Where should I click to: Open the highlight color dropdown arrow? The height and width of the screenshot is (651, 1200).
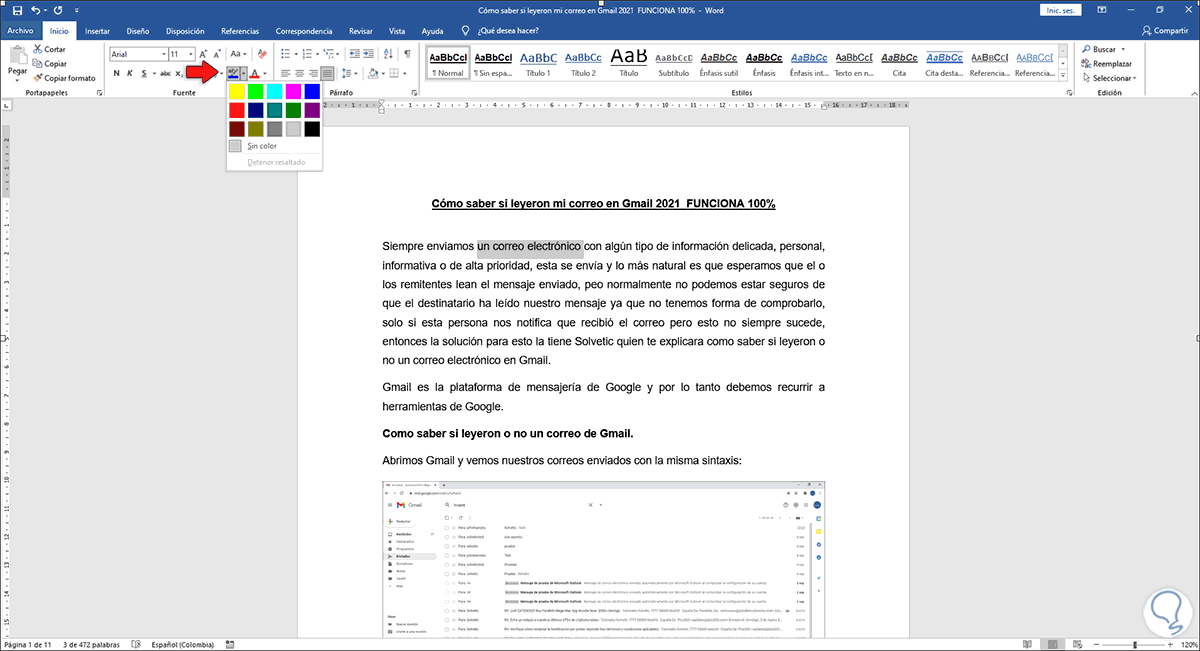[243, 73]
